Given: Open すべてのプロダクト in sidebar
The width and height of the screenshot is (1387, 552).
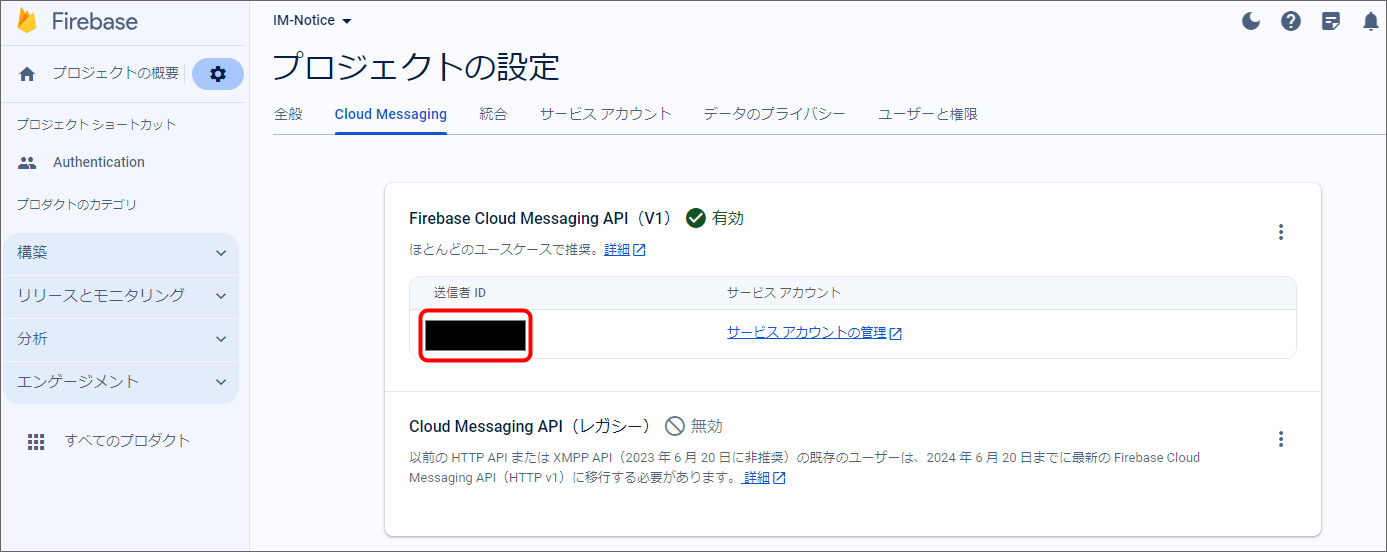Looking at the screenshot, I should click(x=127, y=441).
